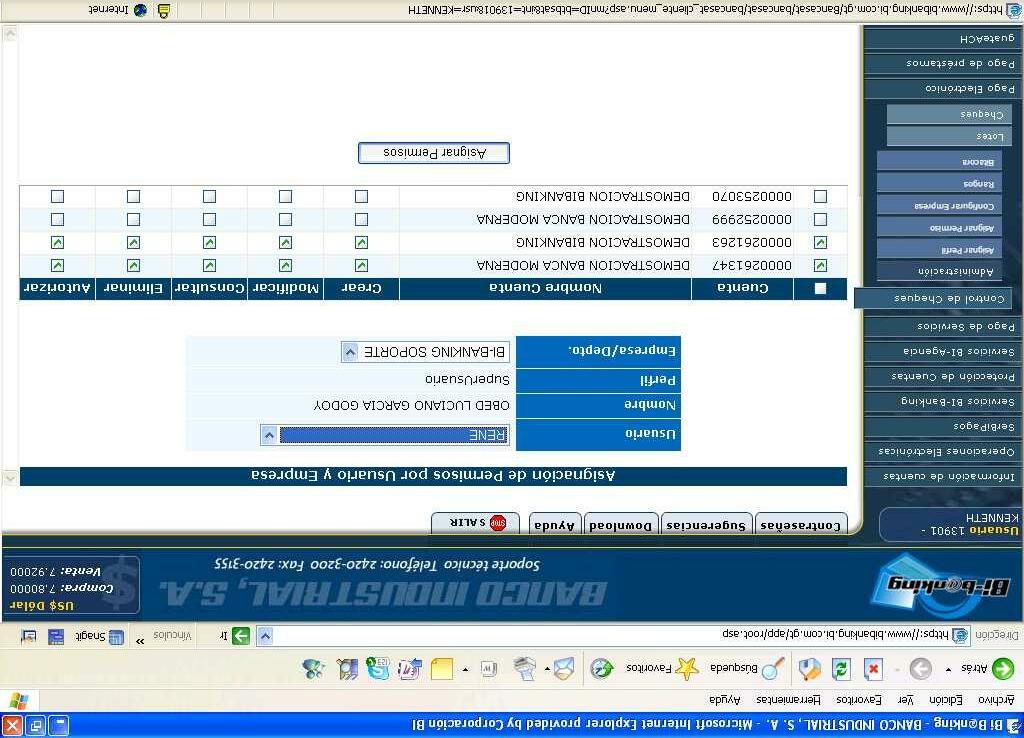
Task: Open the Herramientas menu
Action: click(x=788, y=700)
